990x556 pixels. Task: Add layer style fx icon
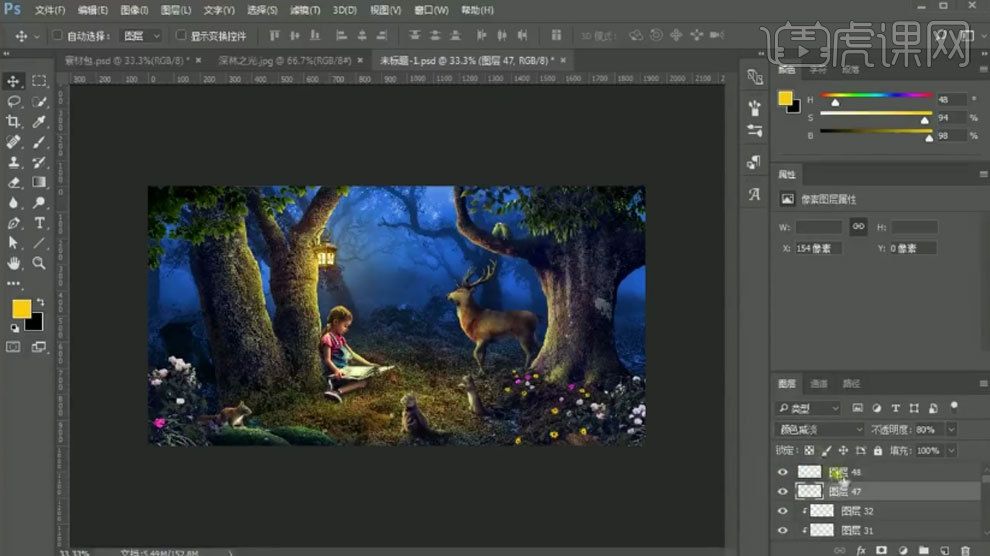coord(861,550)
